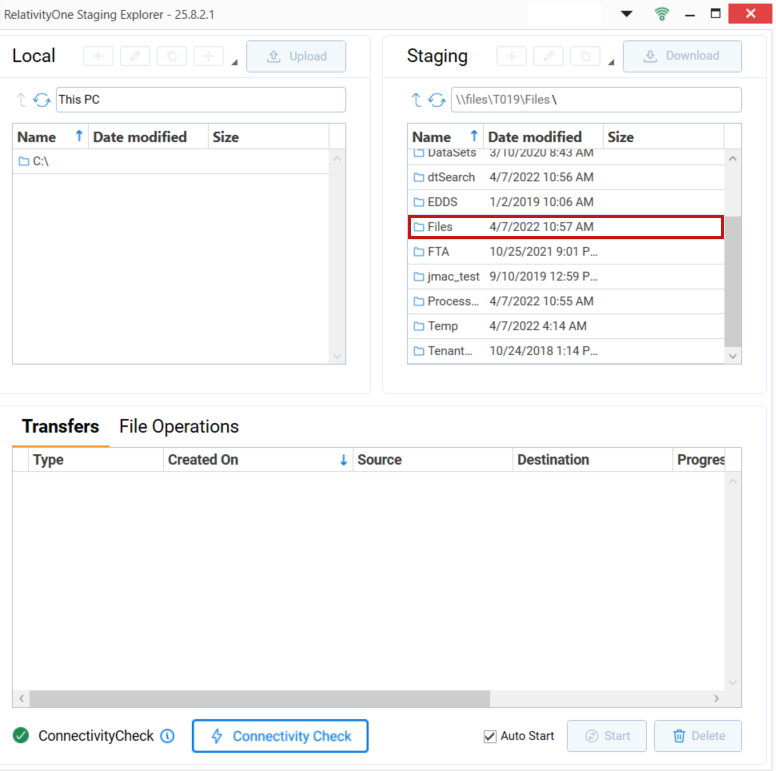This screenshot has width=776, height=771.
Task: Click the copy icon in Local toolbar
Action: click(172, 56)
